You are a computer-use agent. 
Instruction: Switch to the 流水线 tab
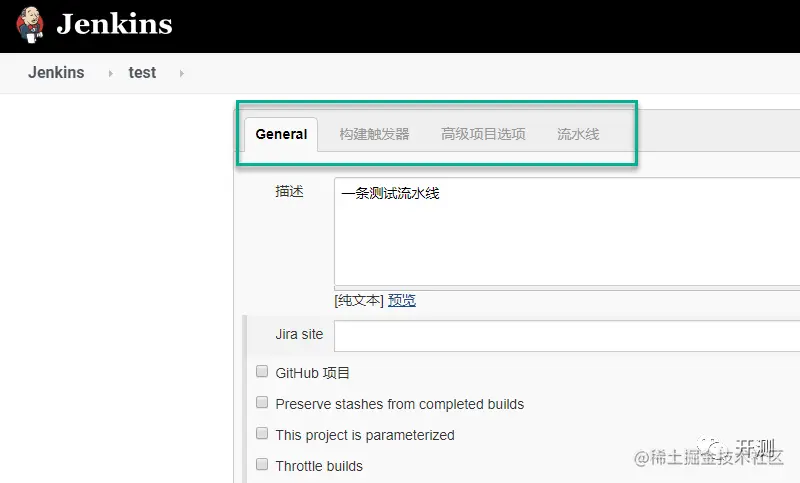[578, 134]
